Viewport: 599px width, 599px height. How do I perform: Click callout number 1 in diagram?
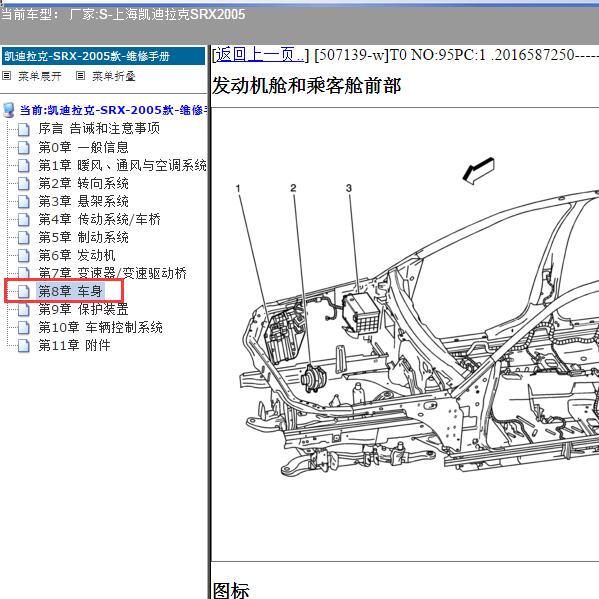238,188
